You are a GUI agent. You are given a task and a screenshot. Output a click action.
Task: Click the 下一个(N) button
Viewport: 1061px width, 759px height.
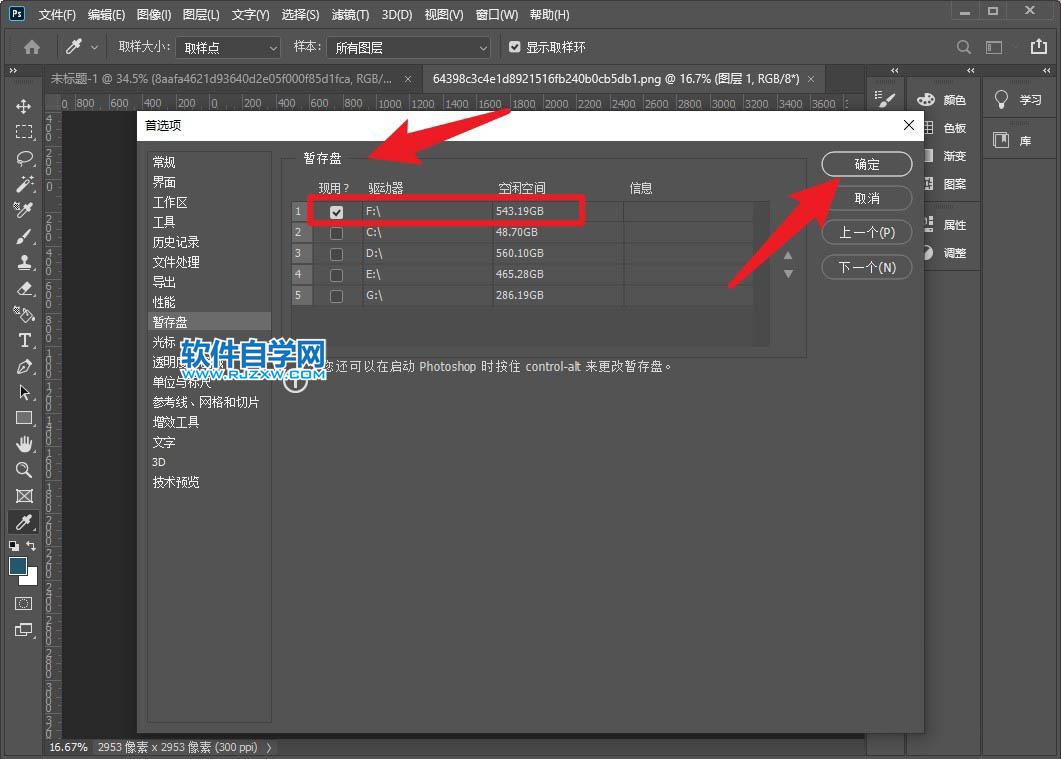pyautogui.click(x=866, y=267)
